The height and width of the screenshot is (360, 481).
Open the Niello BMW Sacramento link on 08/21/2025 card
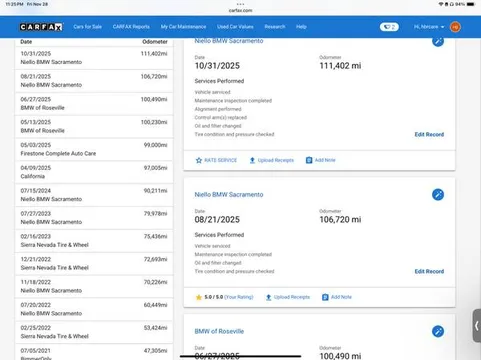click(x=229, y=194)
